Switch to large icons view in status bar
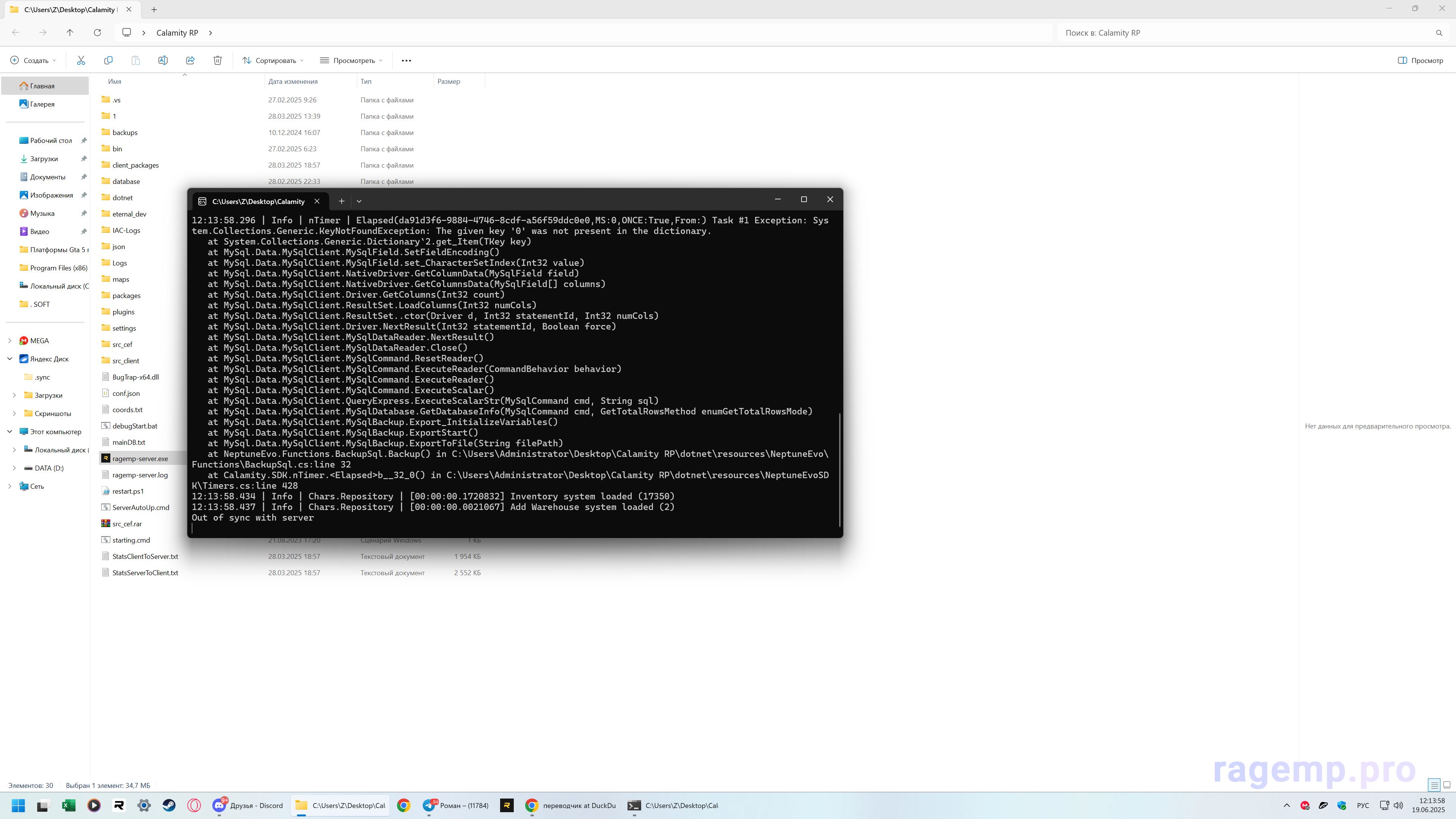The width and height of the screenshot is (1456, 819). click(1447, 784)
